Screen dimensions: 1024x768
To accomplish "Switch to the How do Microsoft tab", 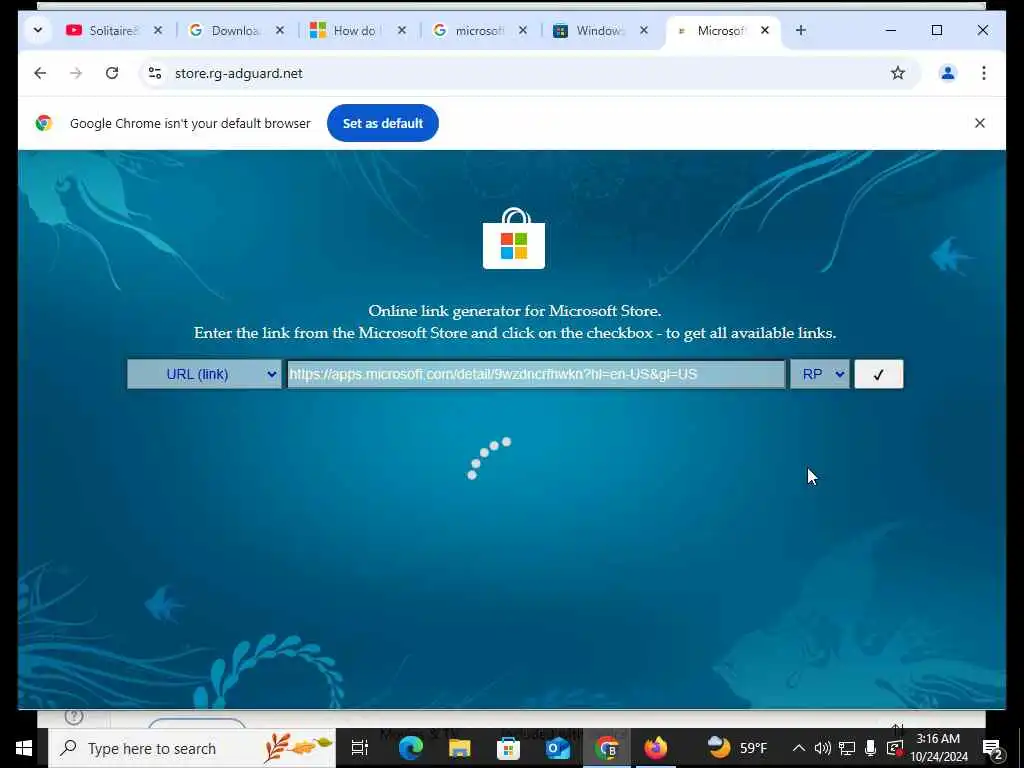I will [x=346, y=30].
